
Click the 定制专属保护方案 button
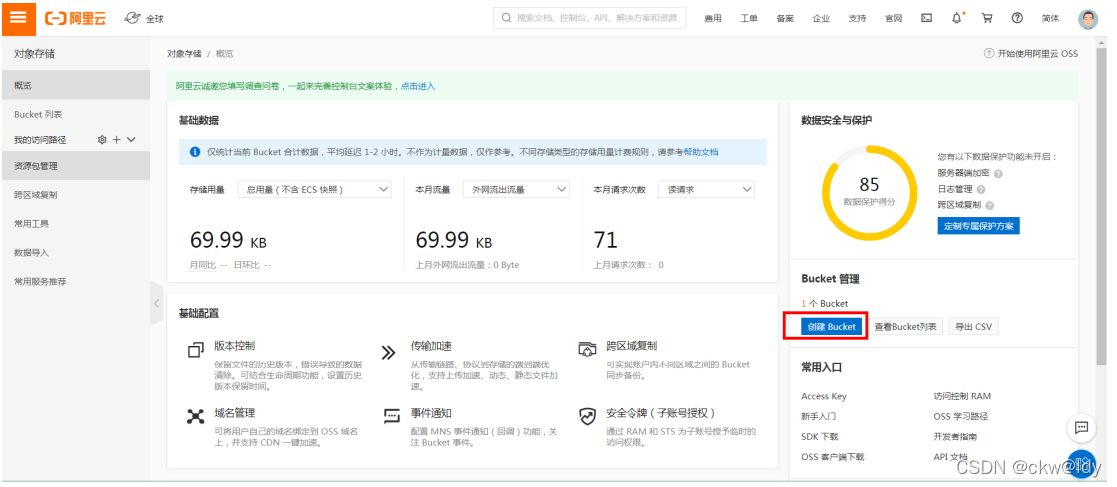978,226
